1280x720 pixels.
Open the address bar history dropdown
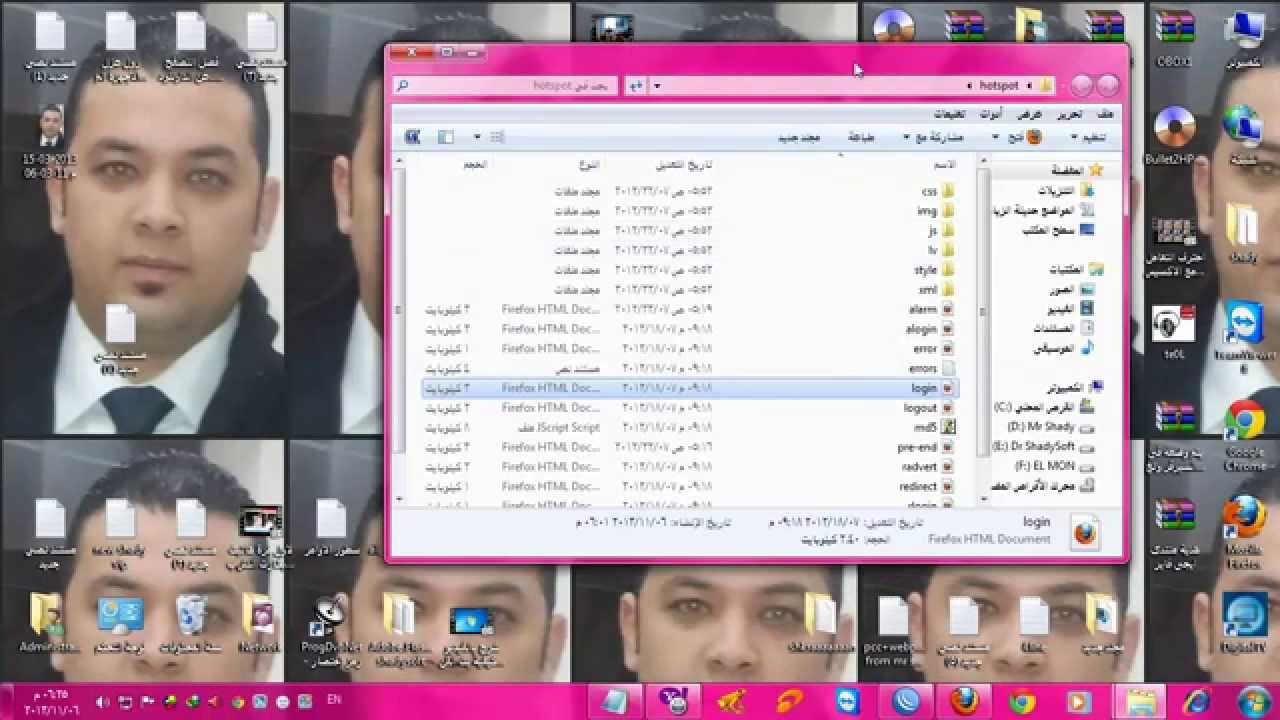(x=657, y=86)
